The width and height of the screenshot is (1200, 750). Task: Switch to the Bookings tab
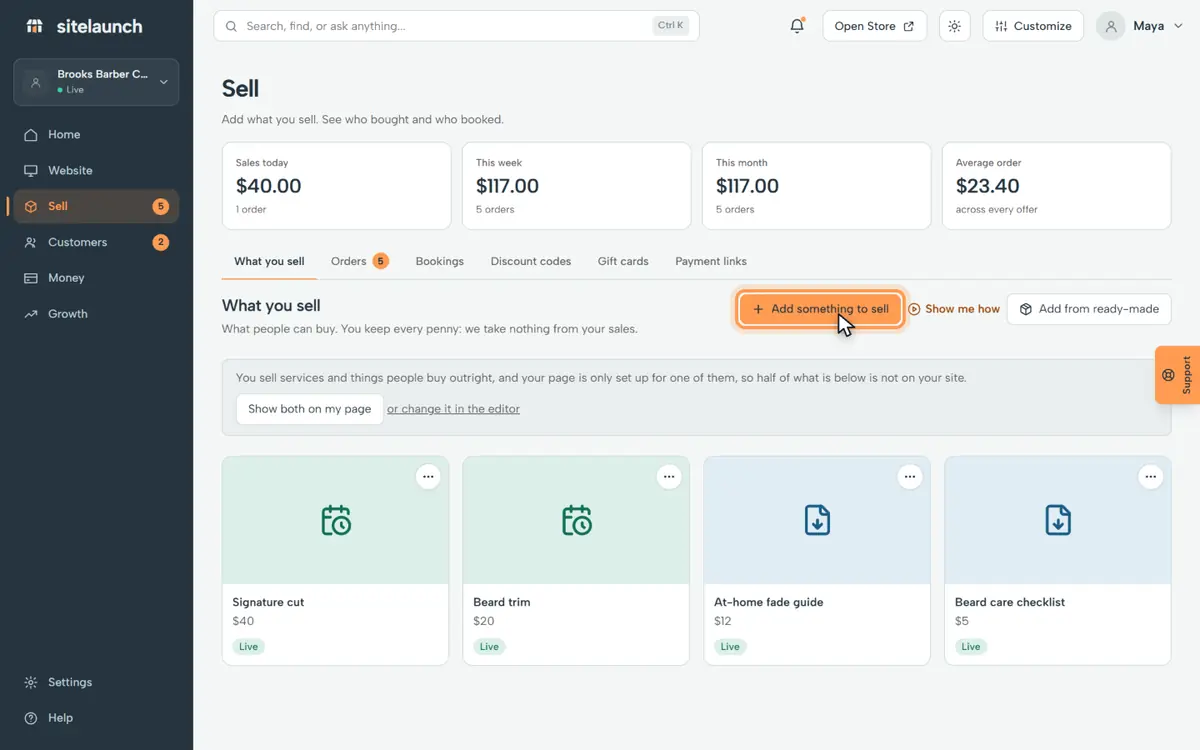[440, 261]
